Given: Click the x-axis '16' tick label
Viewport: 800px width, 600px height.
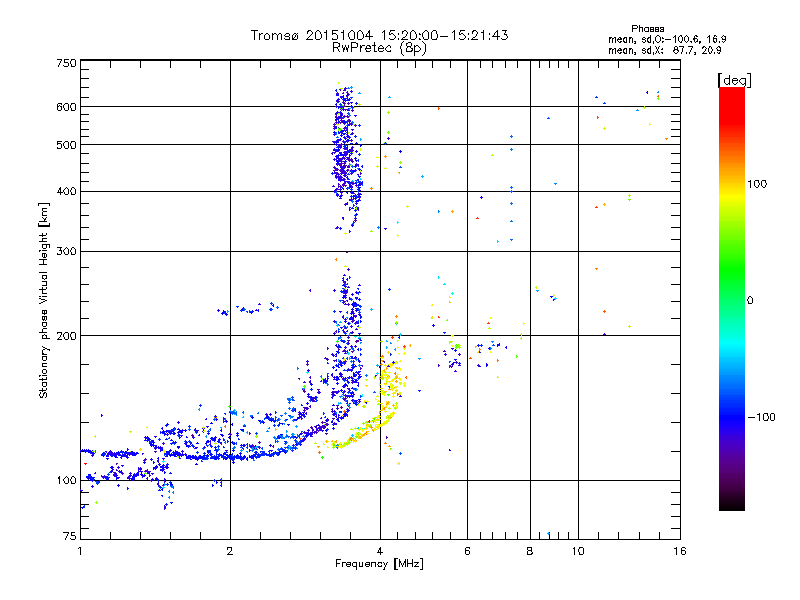Looking at the screenshot, I should (x=680, y=551).
